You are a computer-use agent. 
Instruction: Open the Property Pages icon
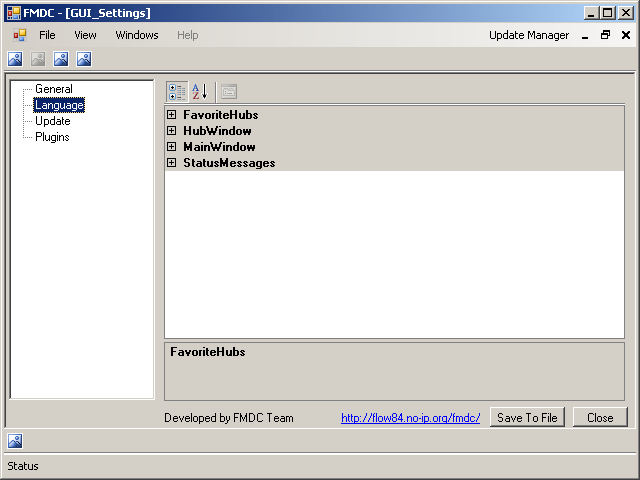(229, 91)
